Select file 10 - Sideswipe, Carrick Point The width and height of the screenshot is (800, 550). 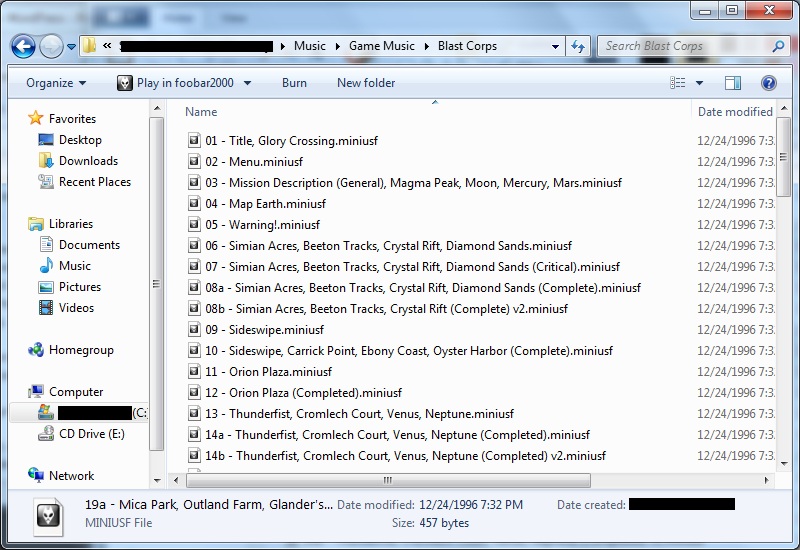point(409,351)
